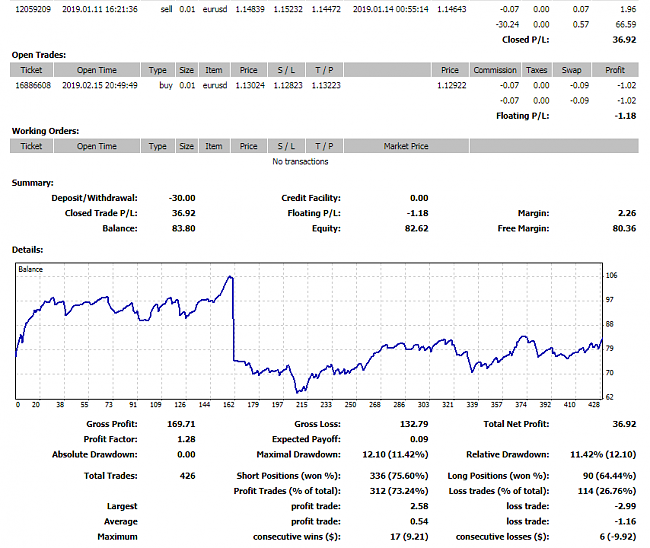This screenshot has height=548, width=650.
Task: Click the Expected Payoff value 0.09
Action: click(419, 439)
